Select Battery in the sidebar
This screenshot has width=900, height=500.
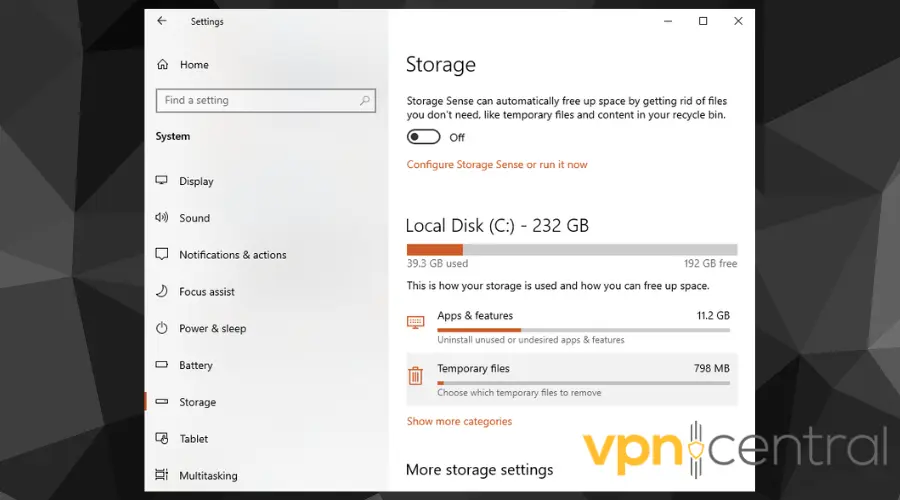196,366
